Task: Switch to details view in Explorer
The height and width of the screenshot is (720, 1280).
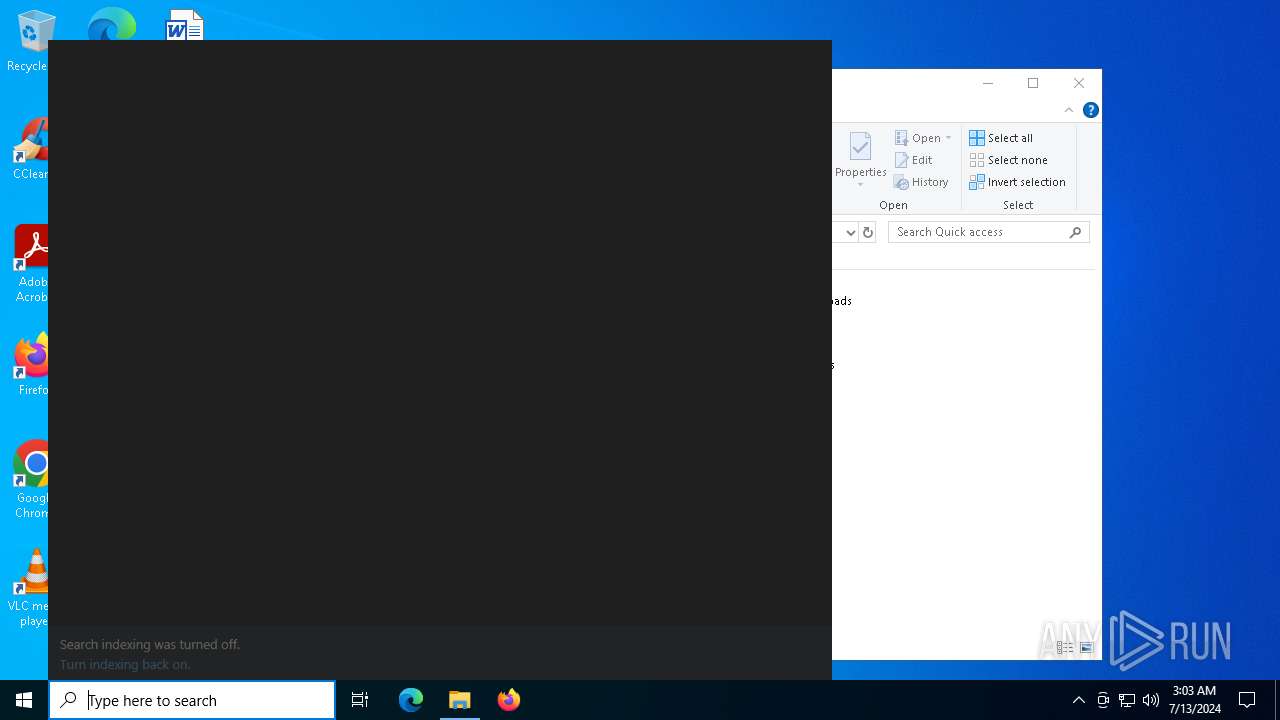Action: click(1065, 648)
